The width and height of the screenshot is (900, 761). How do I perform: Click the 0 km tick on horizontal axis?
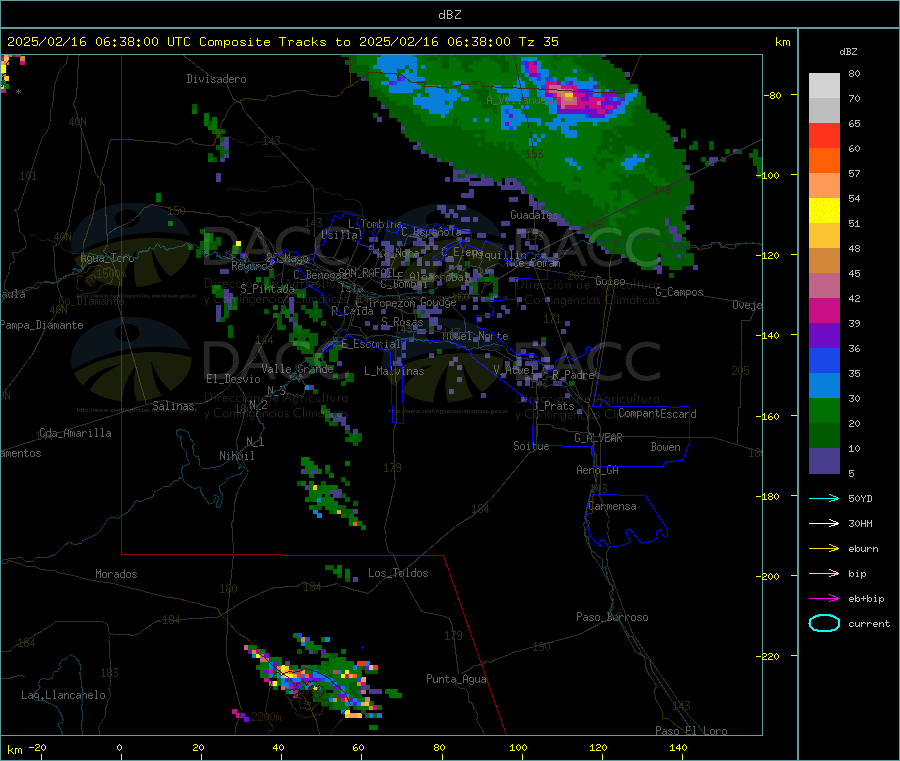point(119,747)
